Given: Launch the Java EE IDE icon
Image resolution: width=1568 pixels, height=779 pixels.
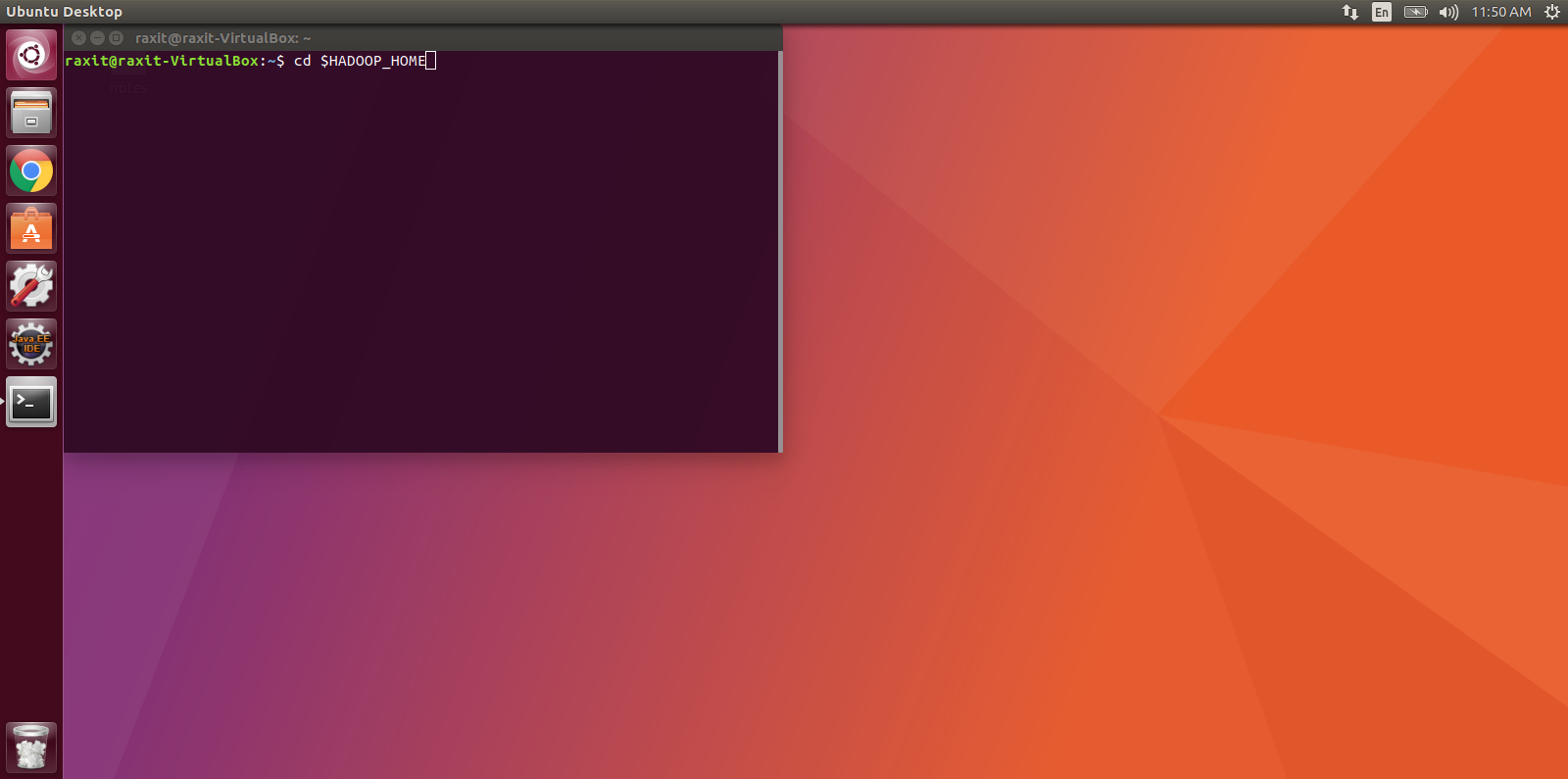Looking at the screenshot, I should 31,344.
